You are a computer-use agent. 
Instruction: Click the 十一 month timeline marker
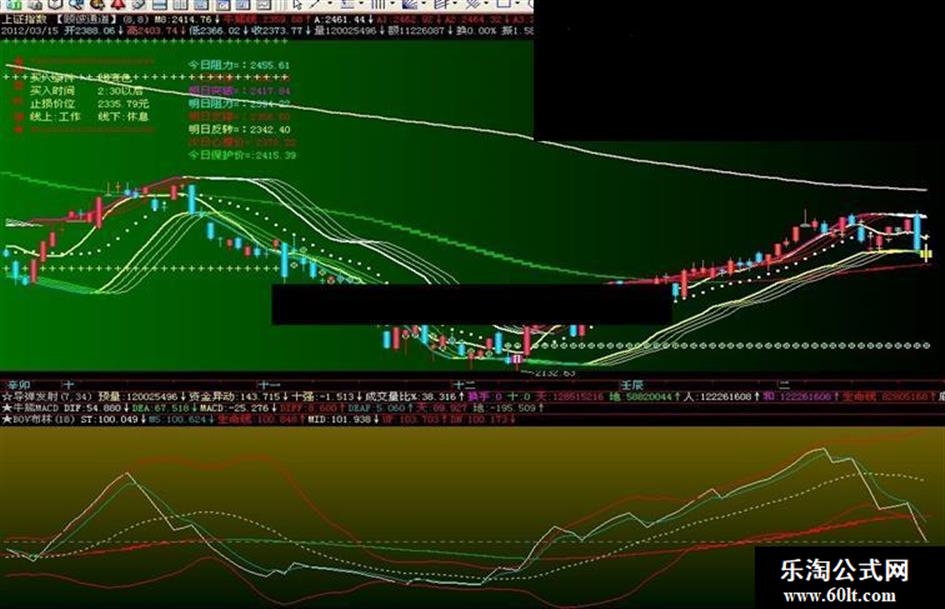click(x=269, y=385)
